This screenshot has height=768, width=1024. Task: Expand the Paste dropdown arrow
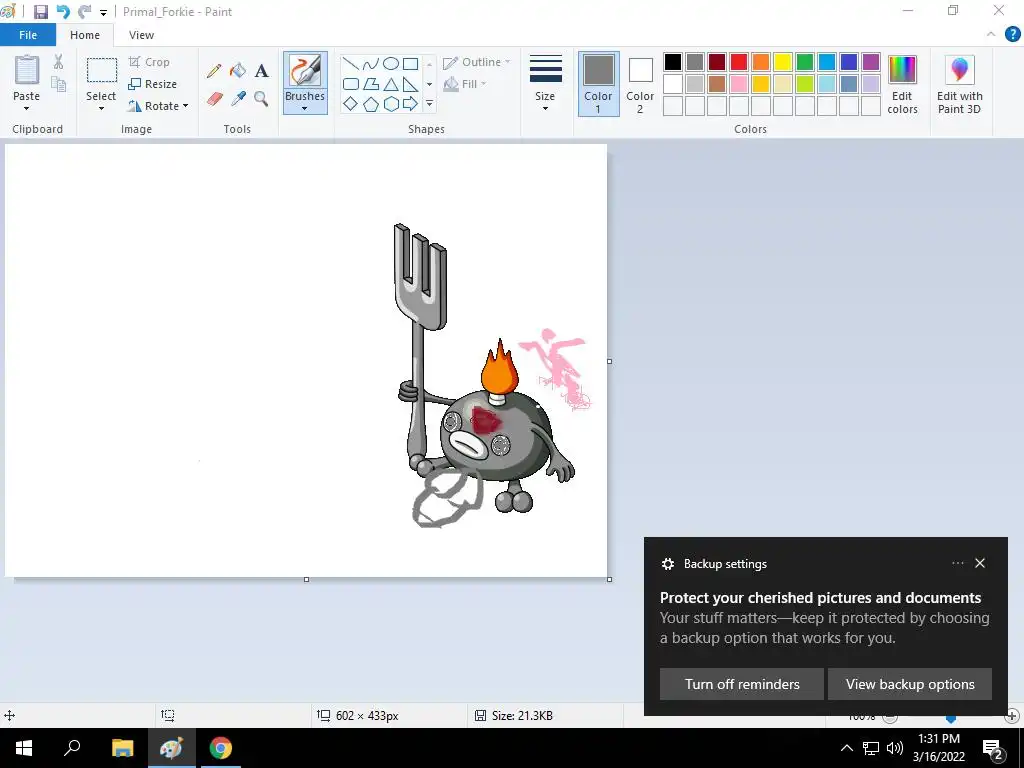tap(27, 108)
